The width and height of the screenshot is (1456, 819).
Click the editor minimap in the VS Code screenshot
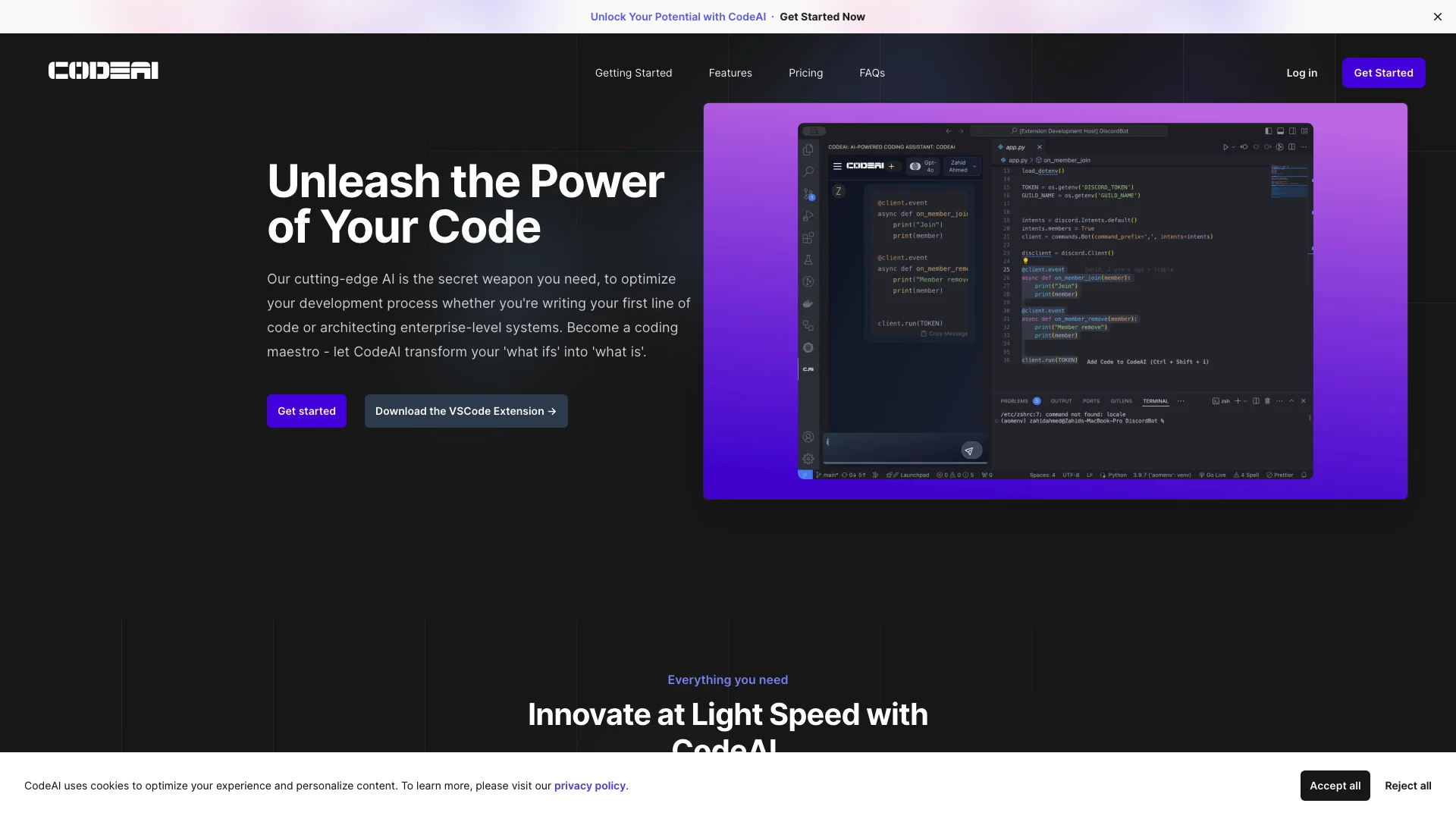click(1289, 182)
